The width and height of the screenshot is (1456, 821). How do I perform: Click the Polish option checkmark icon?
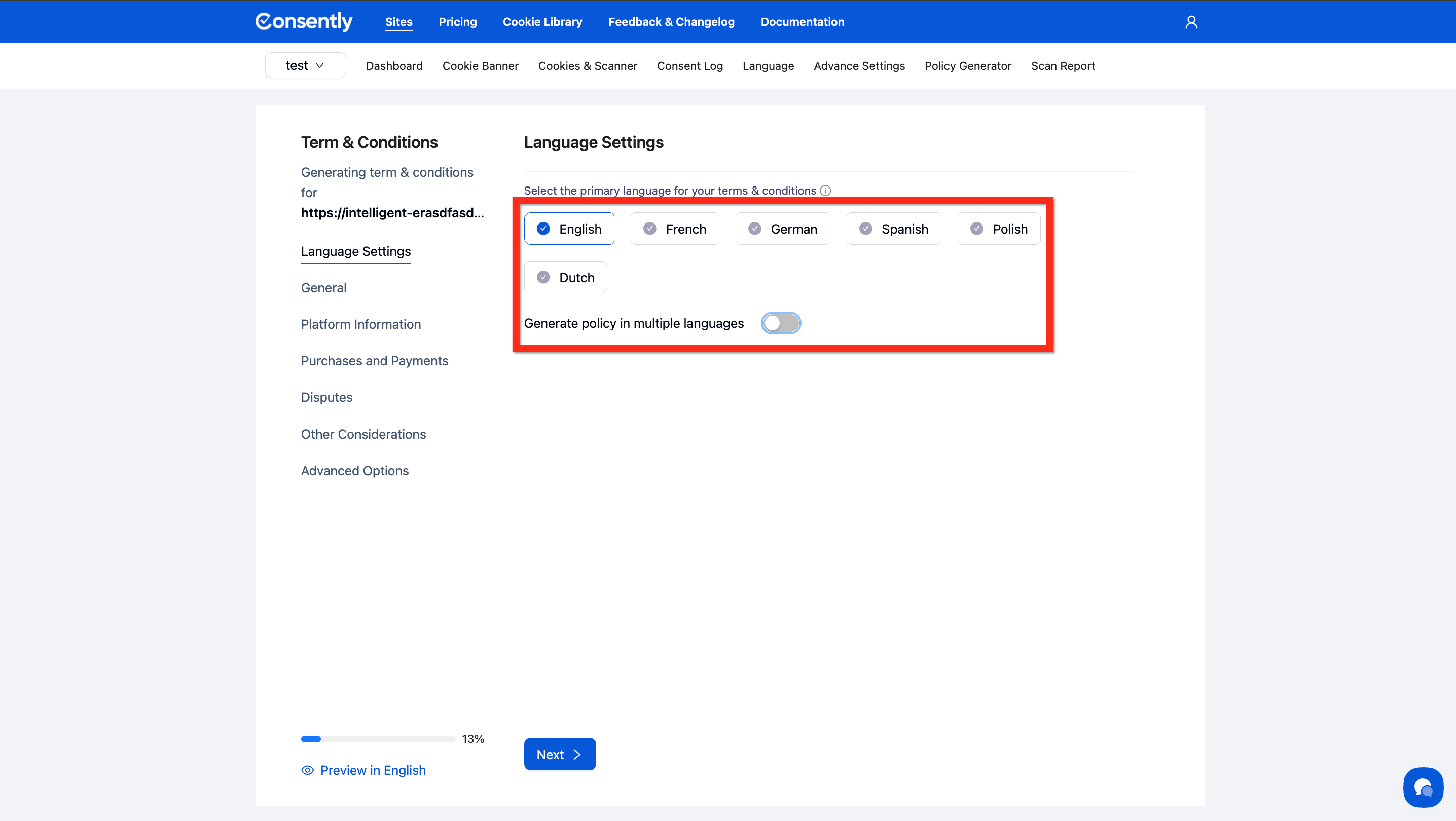pos(976,228)
